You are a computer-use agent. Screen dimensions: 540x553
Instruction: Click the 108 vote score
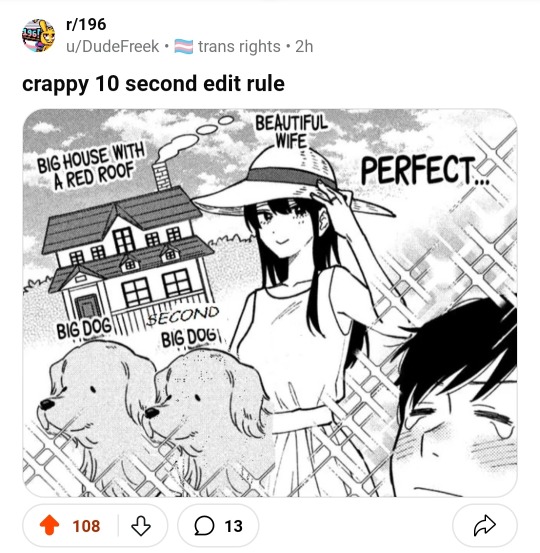86,526
